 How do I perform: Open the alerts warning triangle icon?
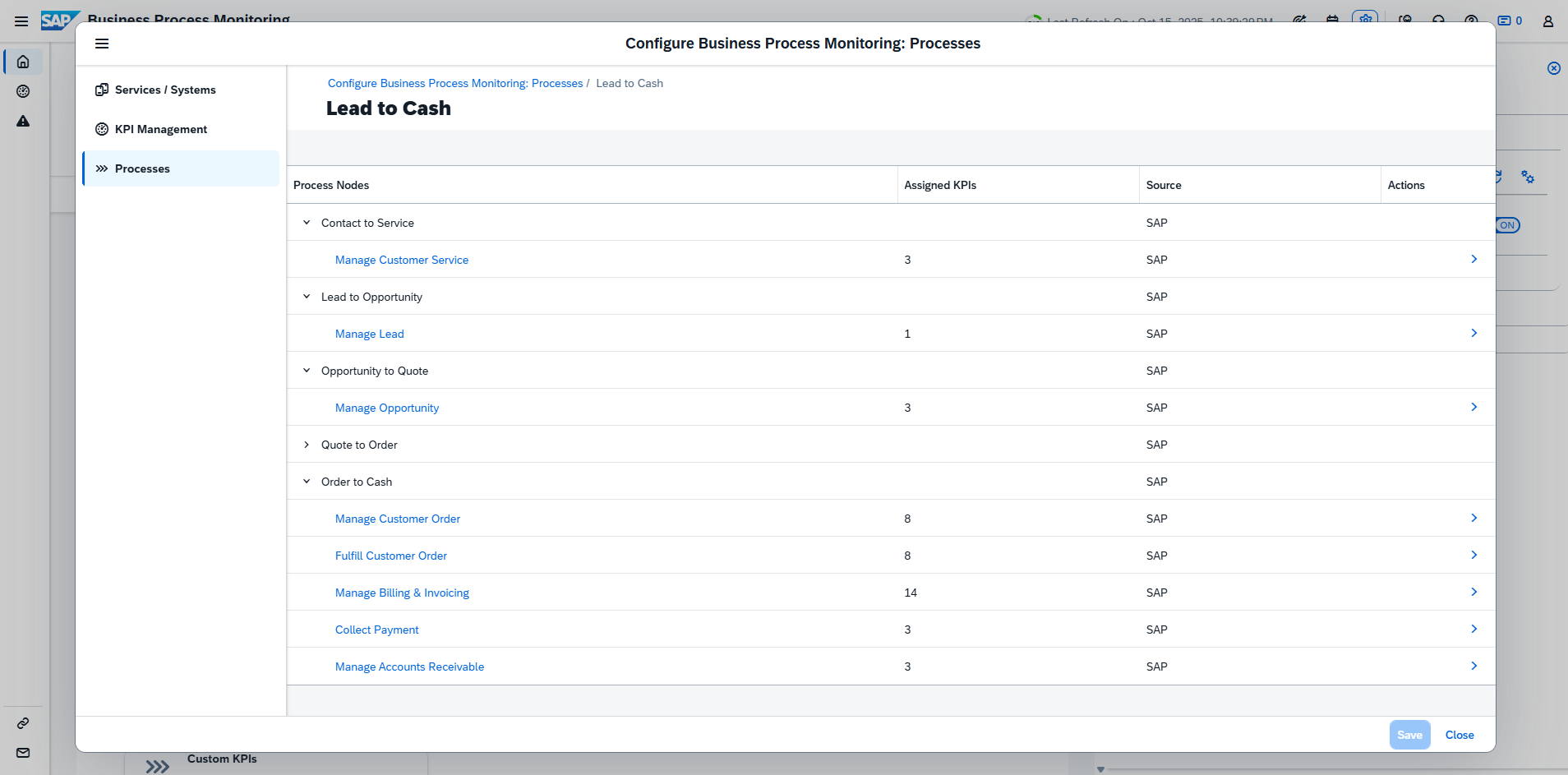[x=23, y=122]
